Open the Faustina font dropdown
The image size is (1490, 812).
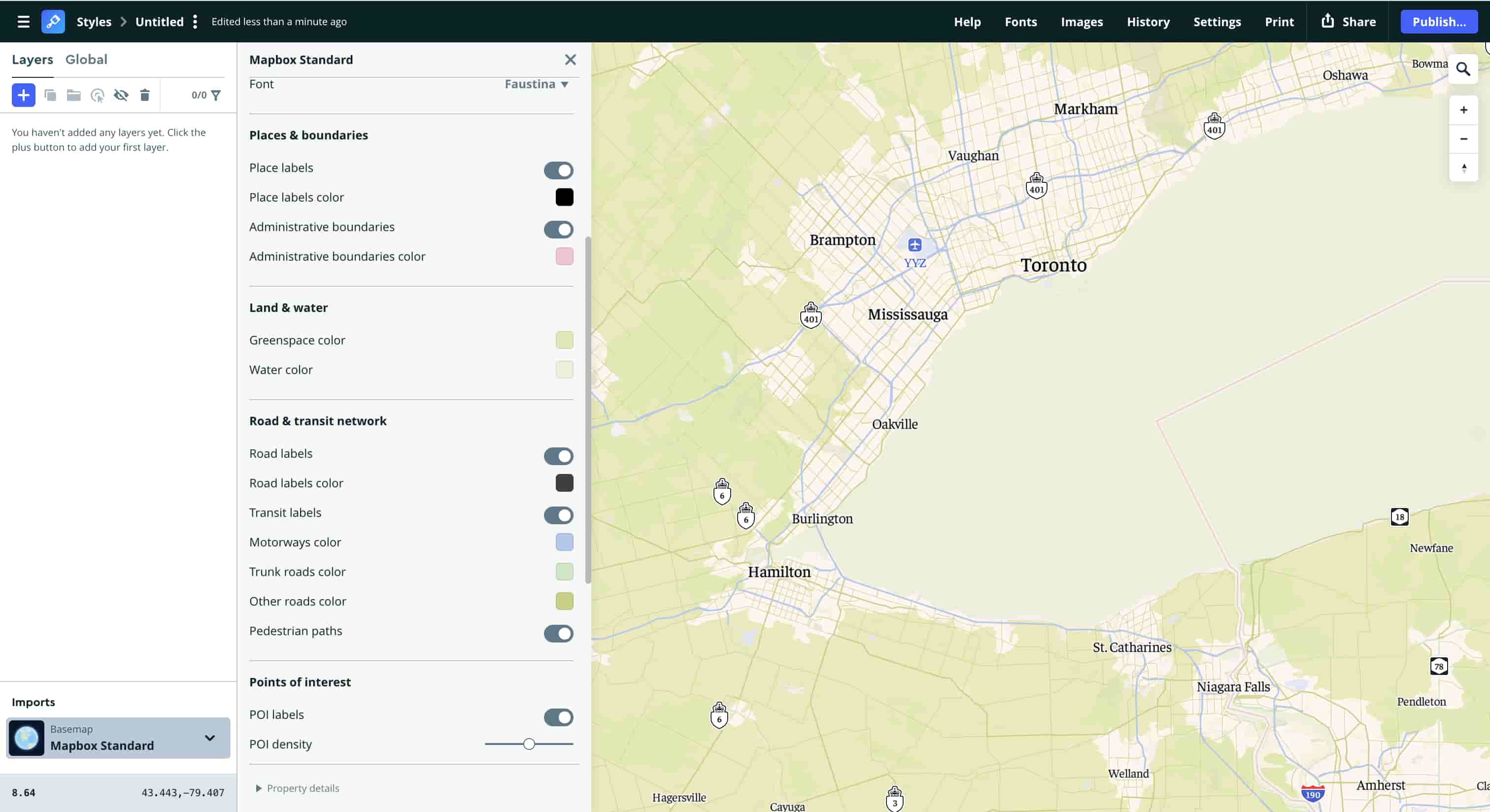coord(535,84)
